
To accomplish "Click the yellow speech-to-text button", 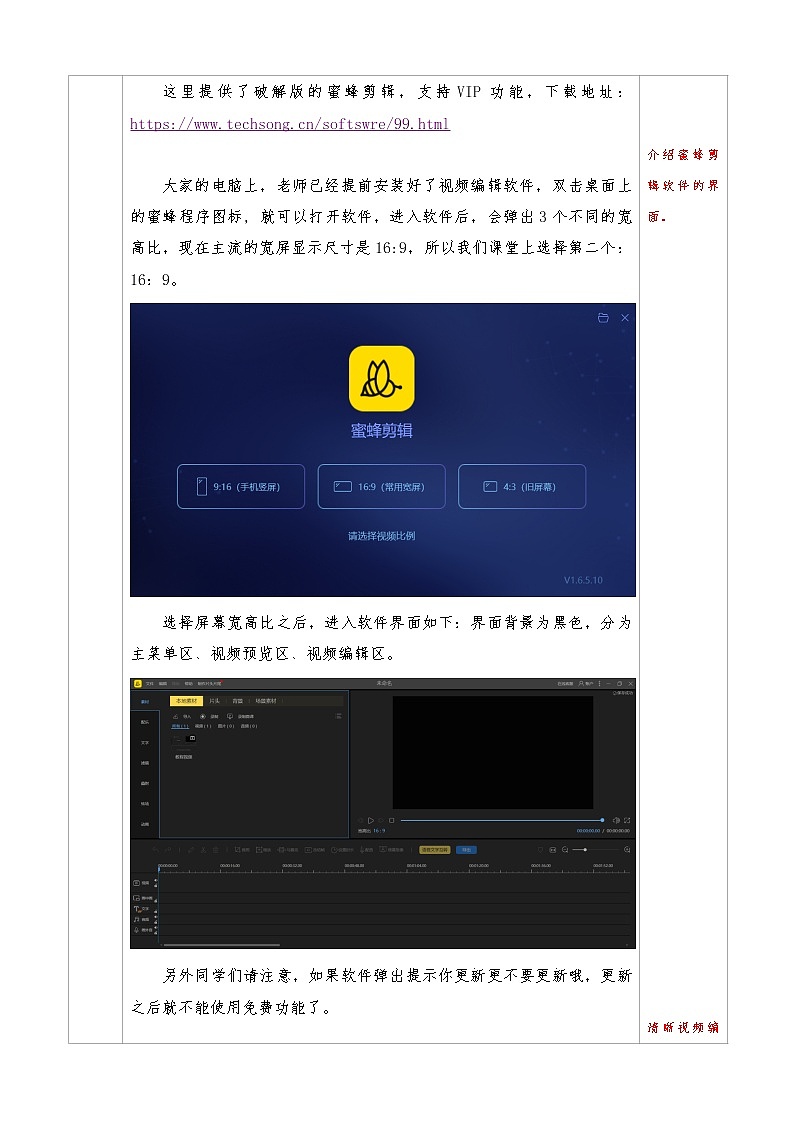I will tap(435, 850).
